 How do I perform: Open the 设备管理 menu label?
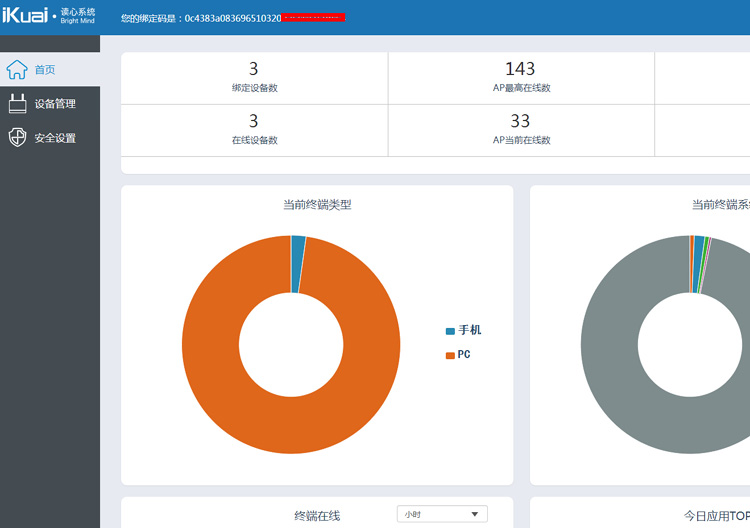[x=55, y=104]
